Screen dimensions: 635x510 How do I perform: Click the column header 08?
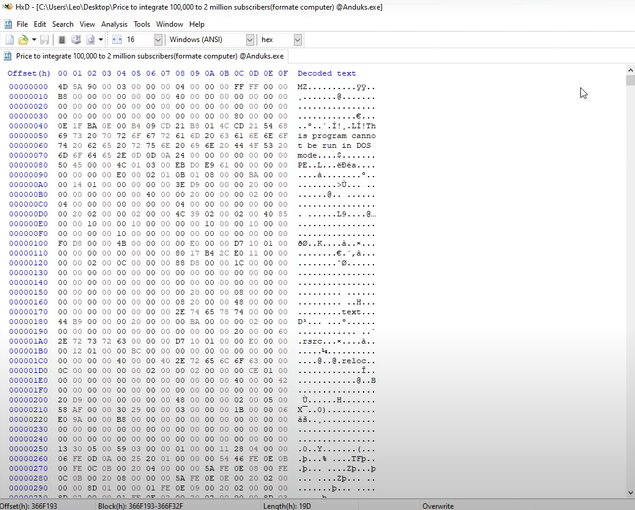180,73
